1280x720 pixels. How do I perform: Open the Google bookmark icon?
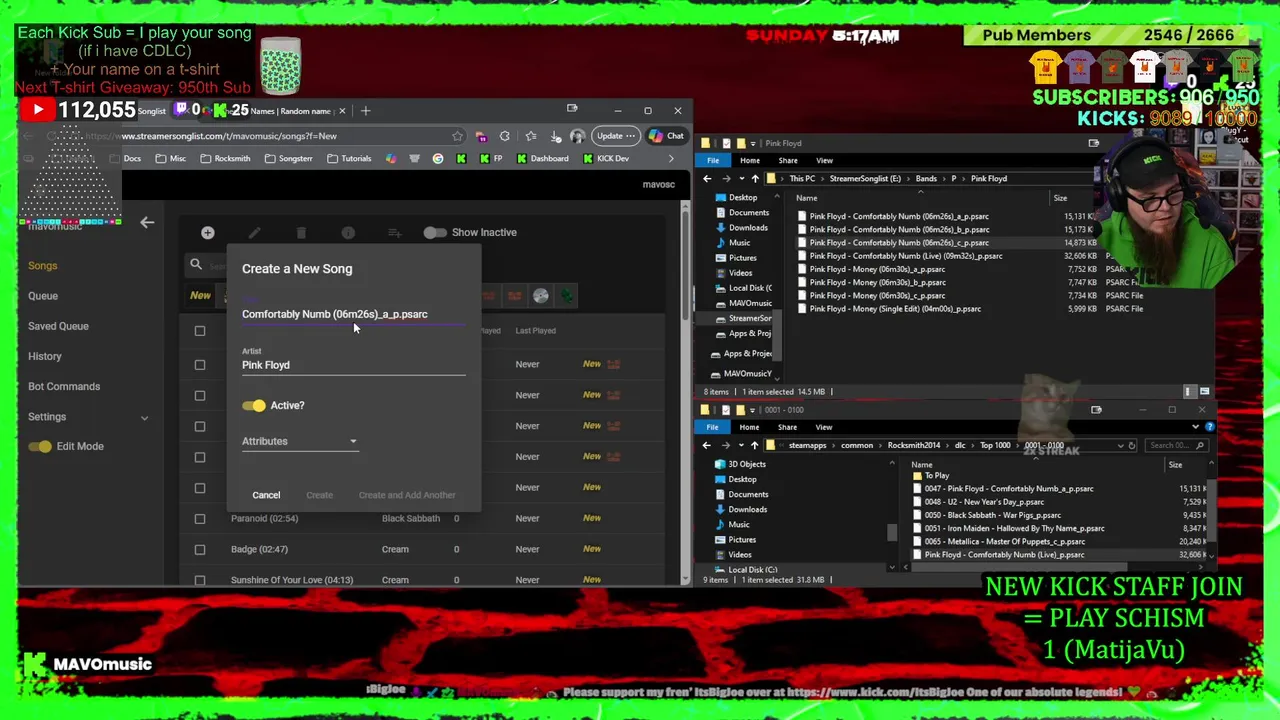(x=438, y=158)
